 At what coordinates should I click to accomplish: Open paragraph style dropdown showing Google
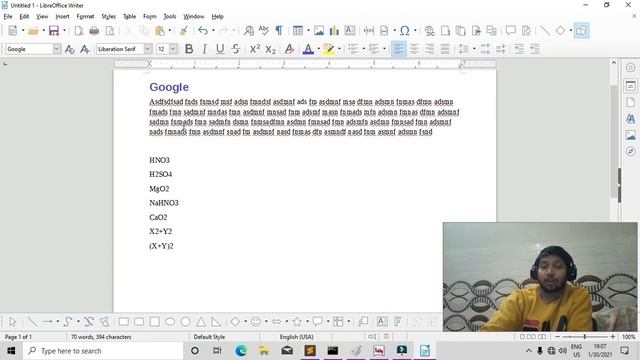57,49
